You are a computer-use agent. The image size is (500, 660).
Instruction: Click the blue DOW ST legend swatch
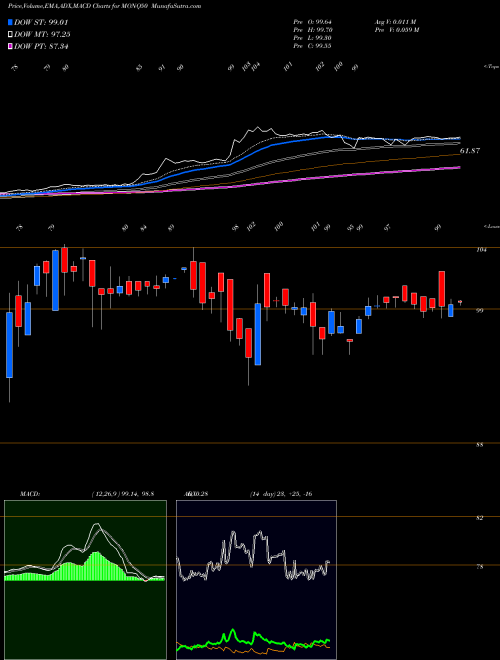(x=11, y=23)
